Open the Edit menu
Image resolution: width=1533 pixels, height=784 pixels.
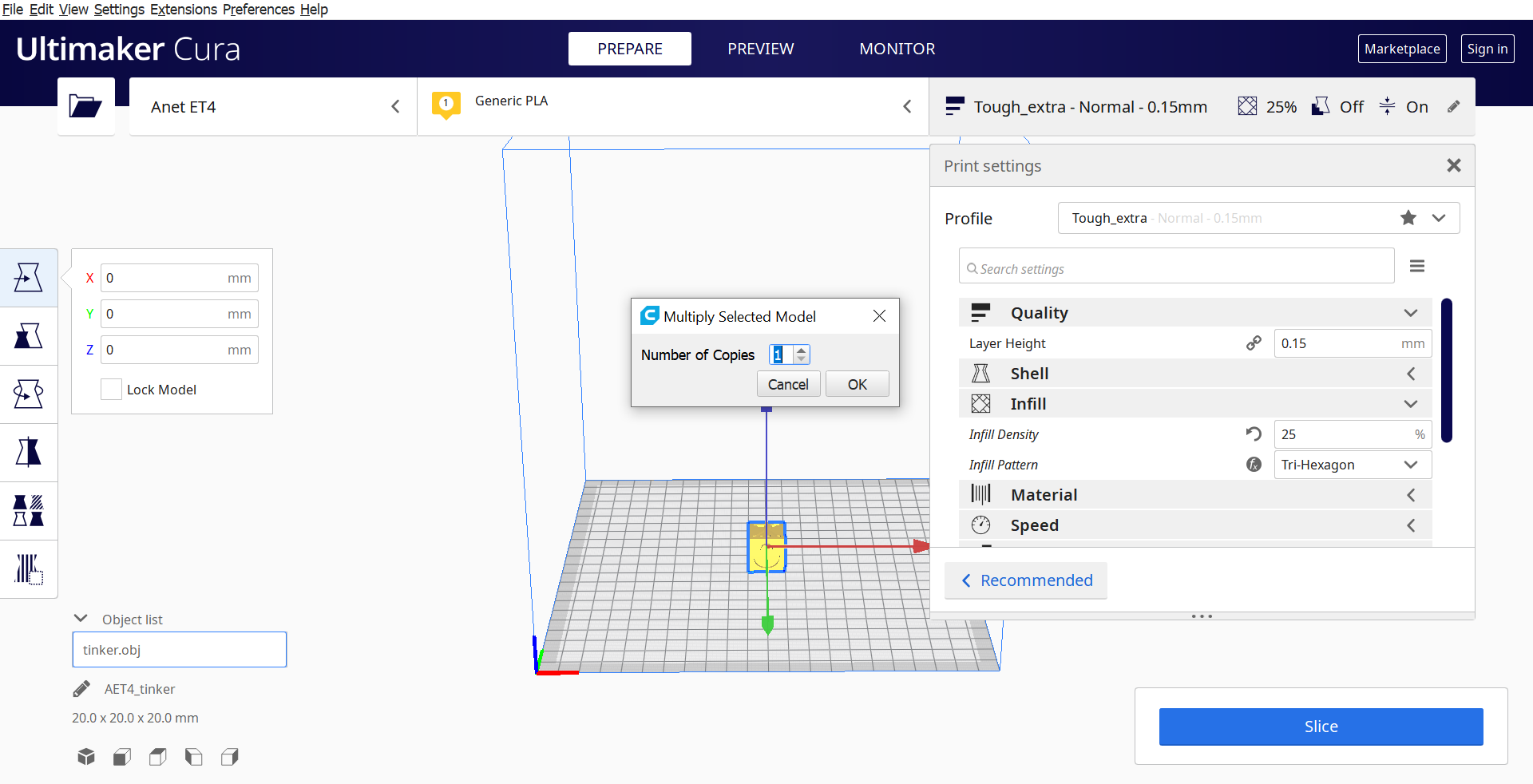[x=42, y=10]
